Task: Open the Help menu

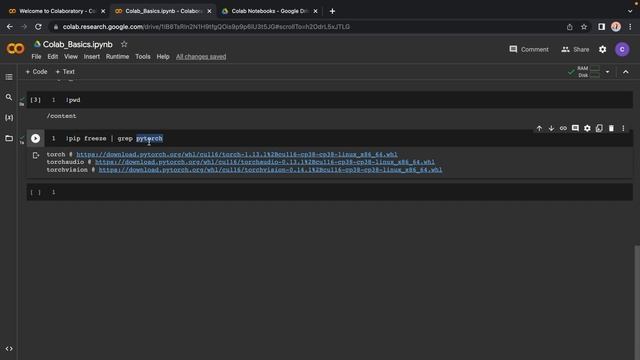Action: click(163, 57)
